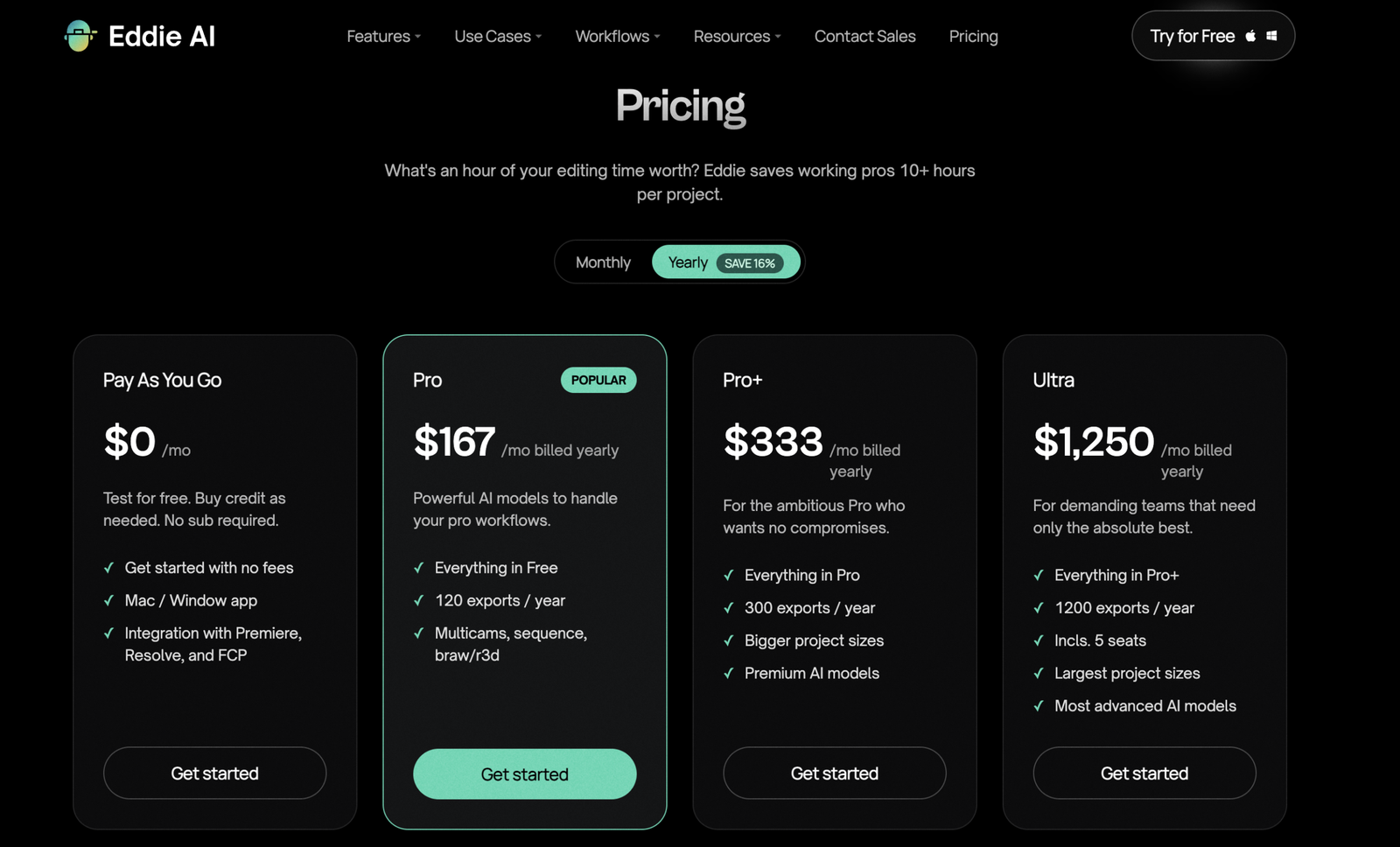Image resolution: width=1400 pixels, height=847 pixels.
Task: Switch billing to Monthly
Action: click(x=603, y=262)
